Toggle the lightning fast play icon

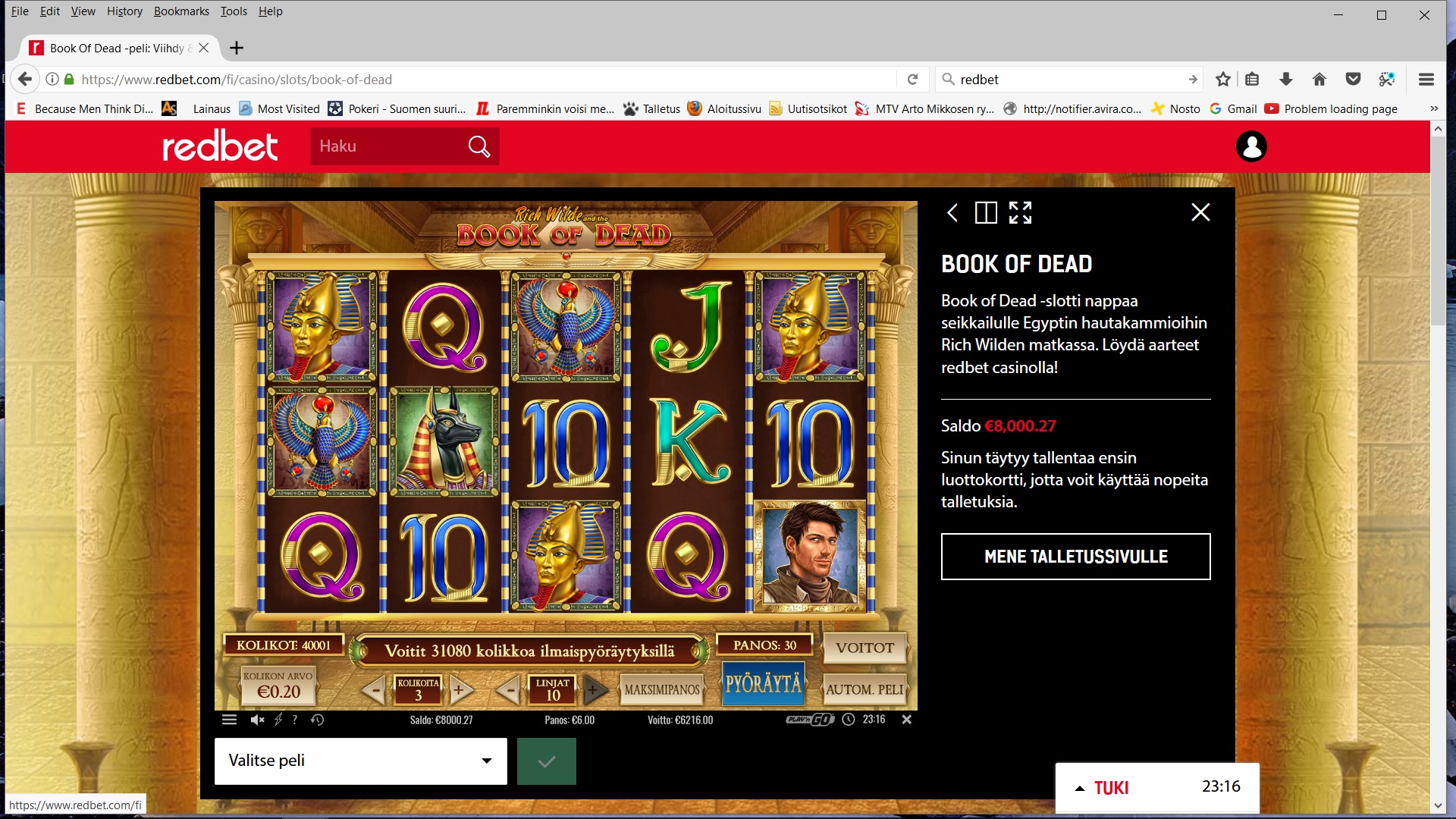278,720
